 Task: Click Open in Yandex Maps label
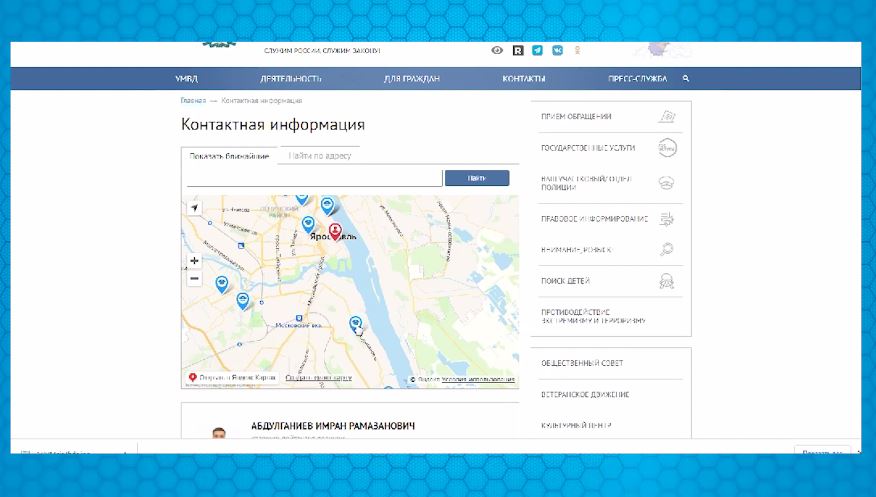[237, 377]
